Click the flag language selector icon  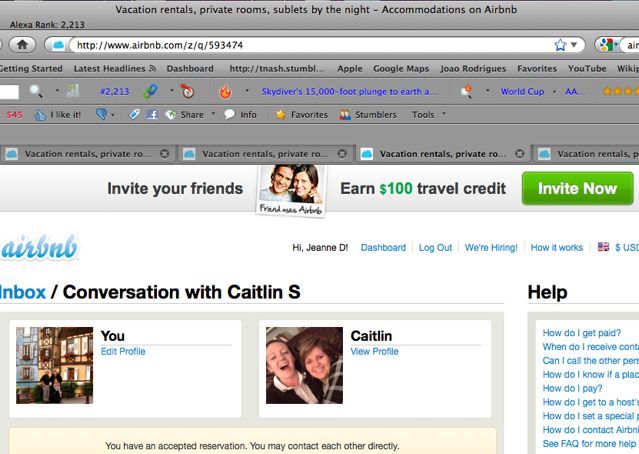pos(604,247)
